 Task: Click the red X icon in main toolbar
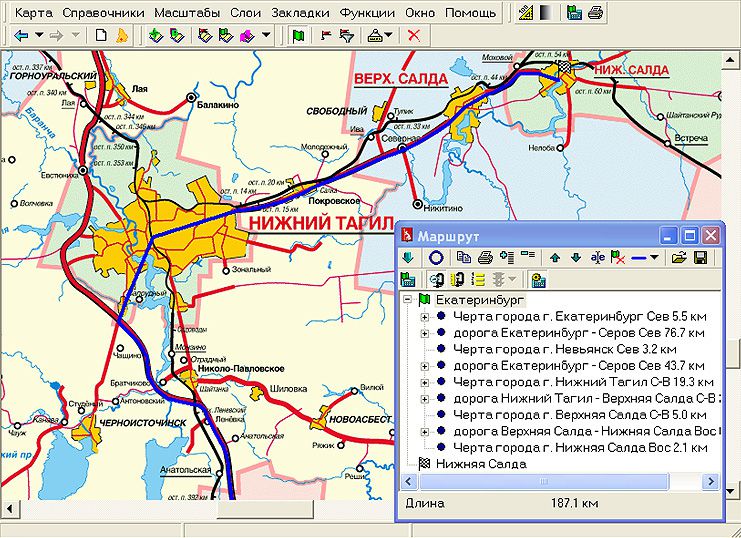pos(413,35)
